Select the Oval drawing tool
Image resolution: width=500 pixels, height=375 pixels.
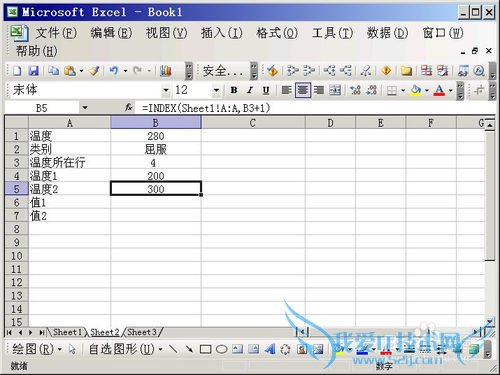[x=222, y=349]
